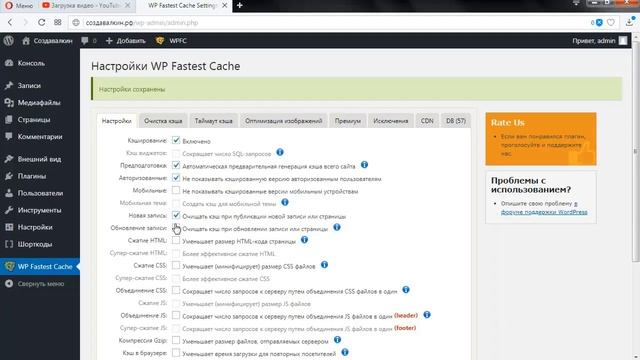The width and height of the screenshot is (640, 360).
Task: Reload the page in browser
Action: pos(41,22)
